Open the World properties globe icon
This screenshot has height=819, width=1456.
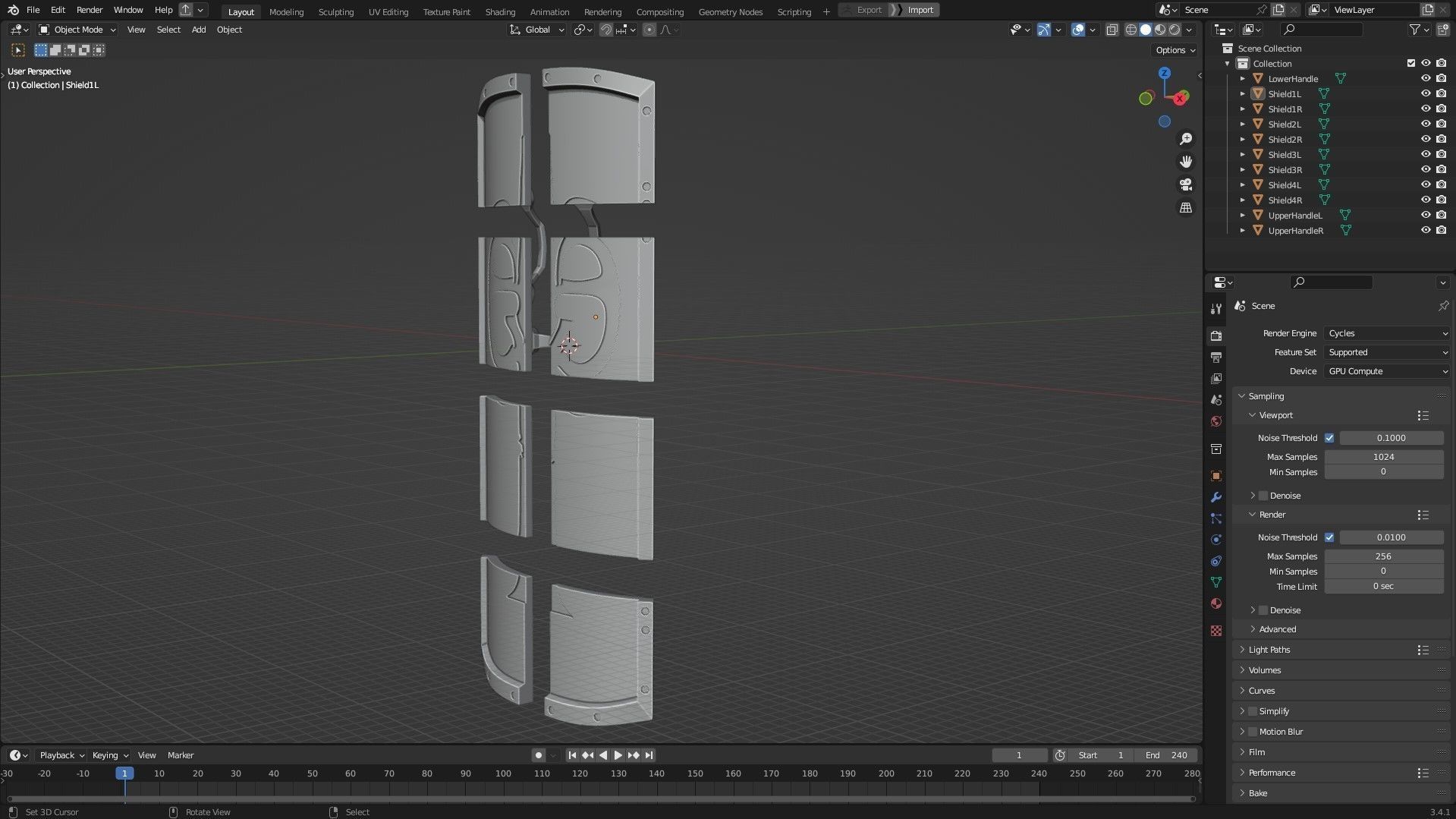[x=1216, y=421]
